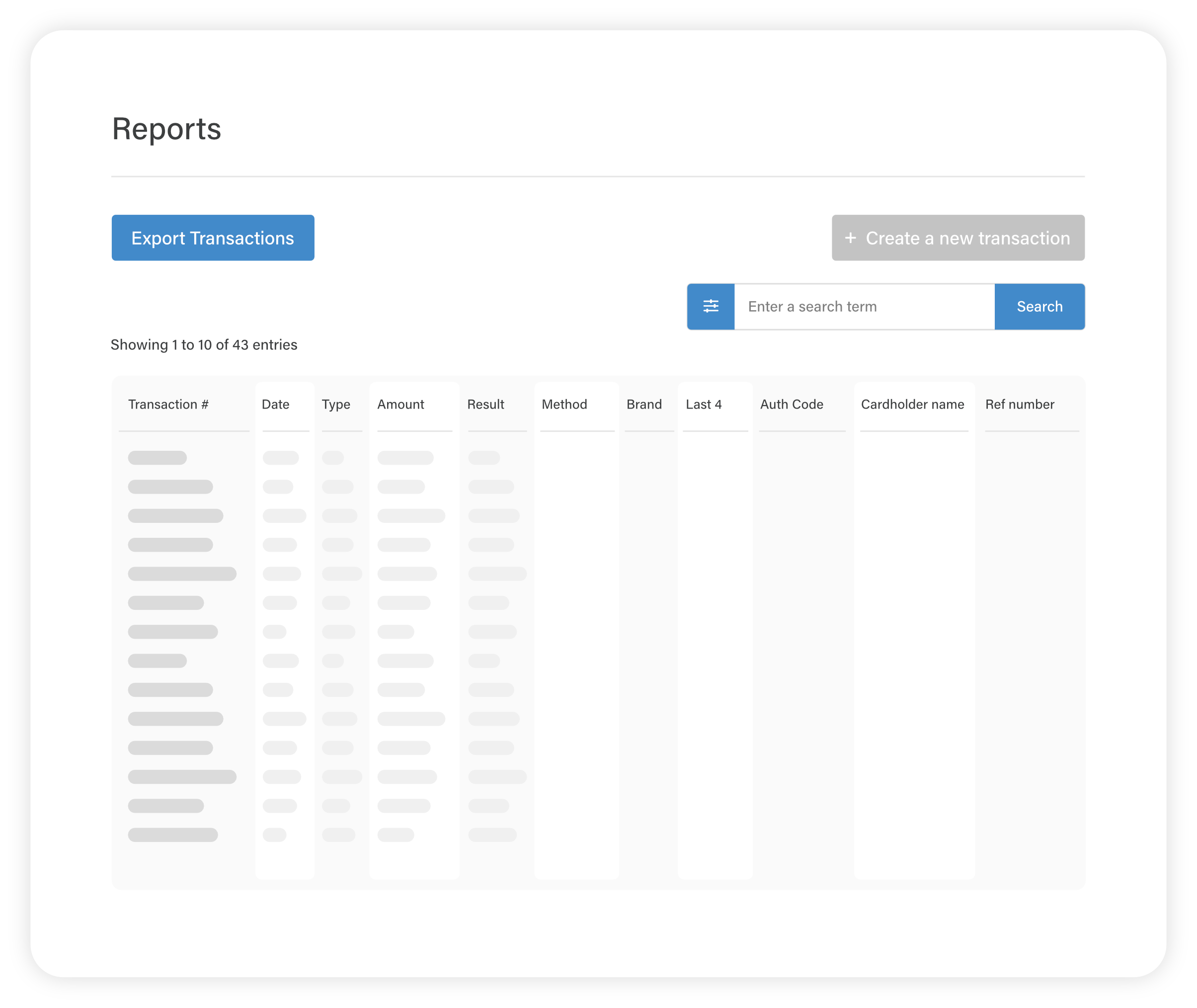Sort by Method column header
Image resolution: width=1197 pixels, height=1008 pixels.
click(564, 404)
